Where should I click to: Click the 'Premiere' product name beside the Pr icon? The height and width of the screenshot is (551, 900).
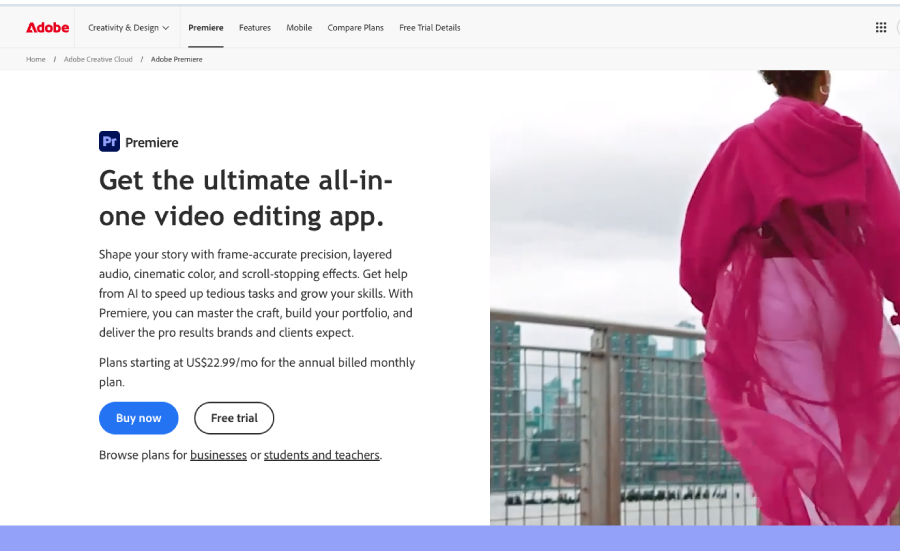coord(152,142)
